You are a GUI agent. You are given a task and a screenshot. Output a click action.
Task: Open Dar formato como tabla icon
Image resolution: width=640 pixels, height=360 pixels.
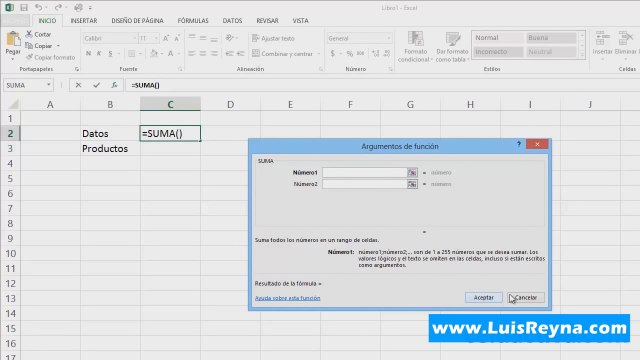452,39
